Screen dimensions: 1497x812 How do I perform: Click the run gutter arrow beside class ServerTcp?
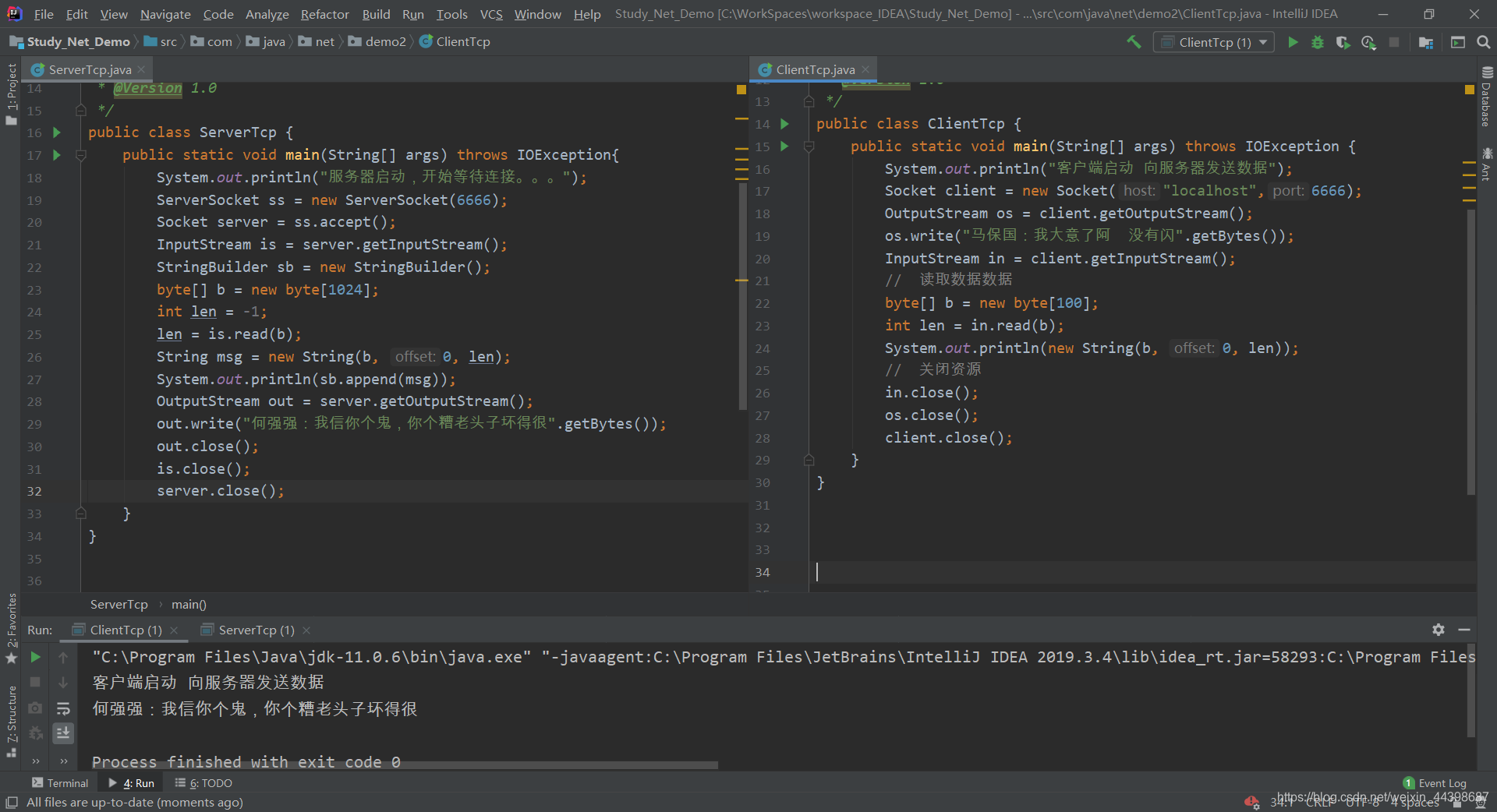click(x=56, y=132)
